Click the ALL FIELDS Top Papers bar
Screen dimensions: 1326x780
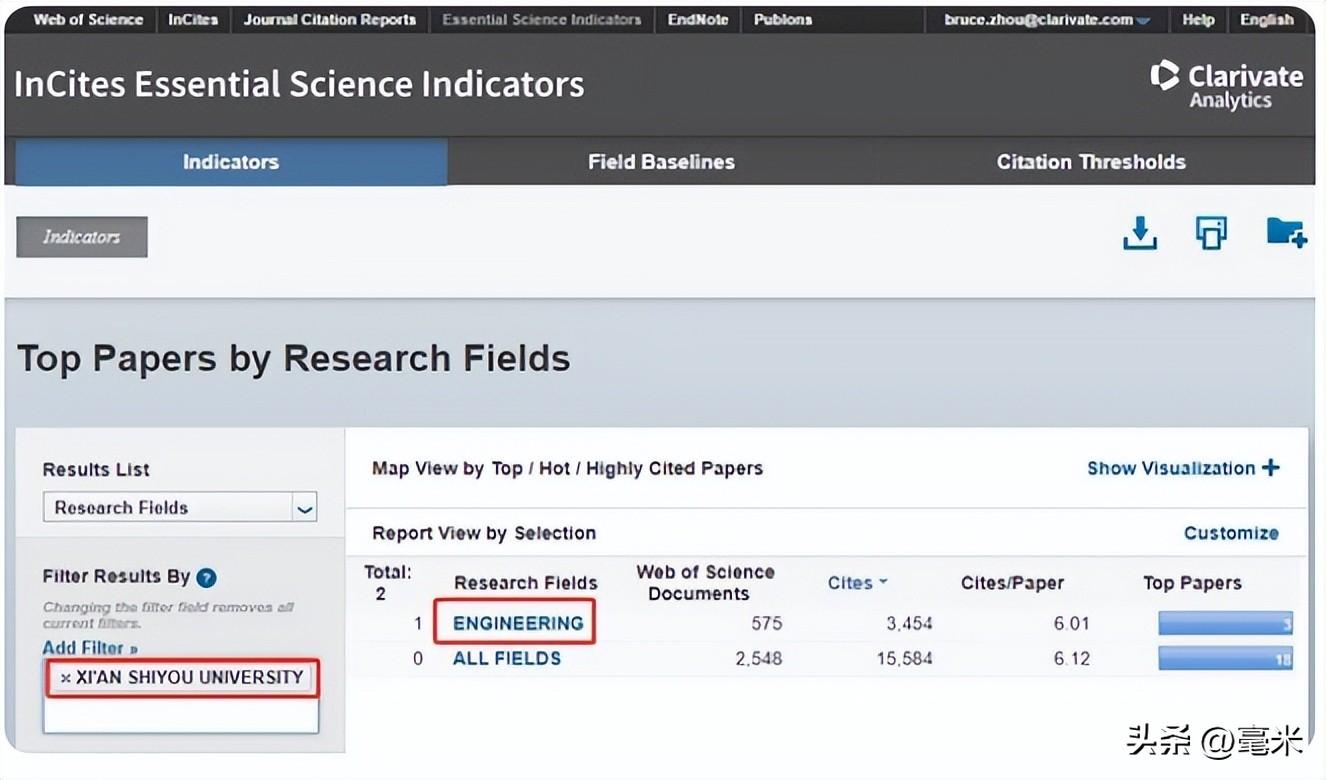click(1226, 658)
